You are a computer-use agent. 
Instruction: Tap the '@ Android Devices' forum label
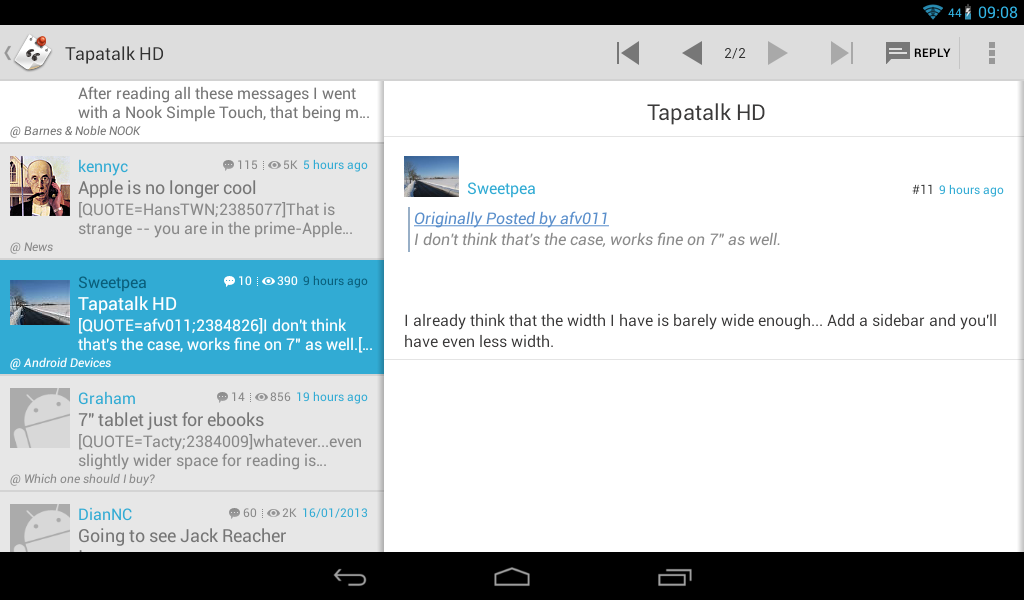pyautogui.click(x=60, y=363)
